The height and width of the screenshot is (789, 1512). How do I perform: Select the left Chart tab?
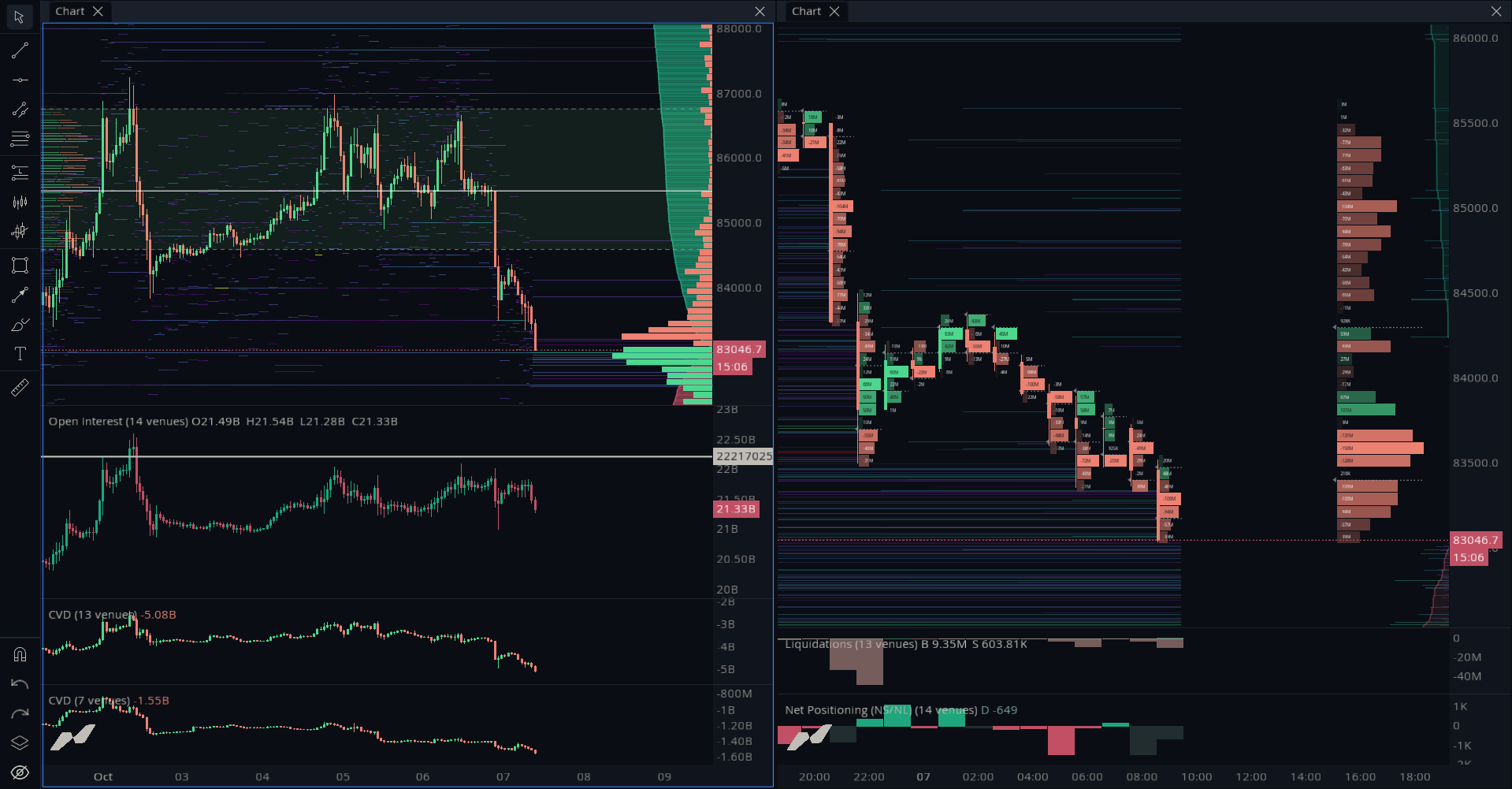coord(69,11)
